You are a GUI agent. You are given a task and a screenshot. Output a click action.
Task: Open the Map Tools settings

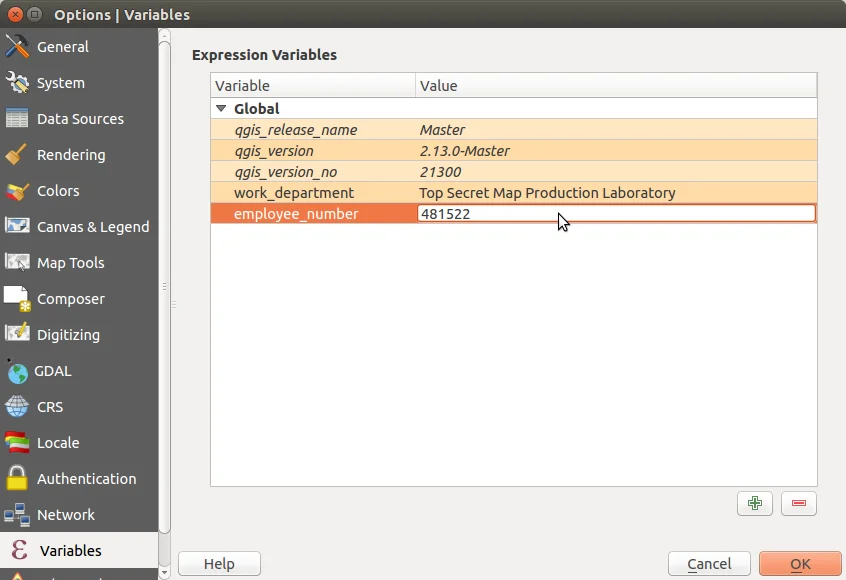pos(71,262)
